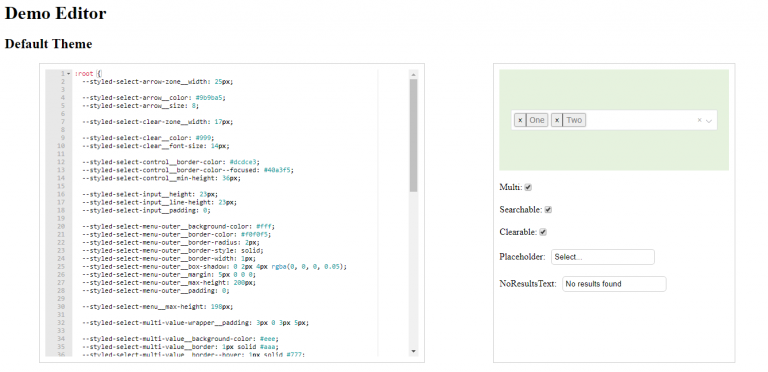Open select menu with chevron arrow
Screen dimensions: 768x372
[x=709, y=120]
